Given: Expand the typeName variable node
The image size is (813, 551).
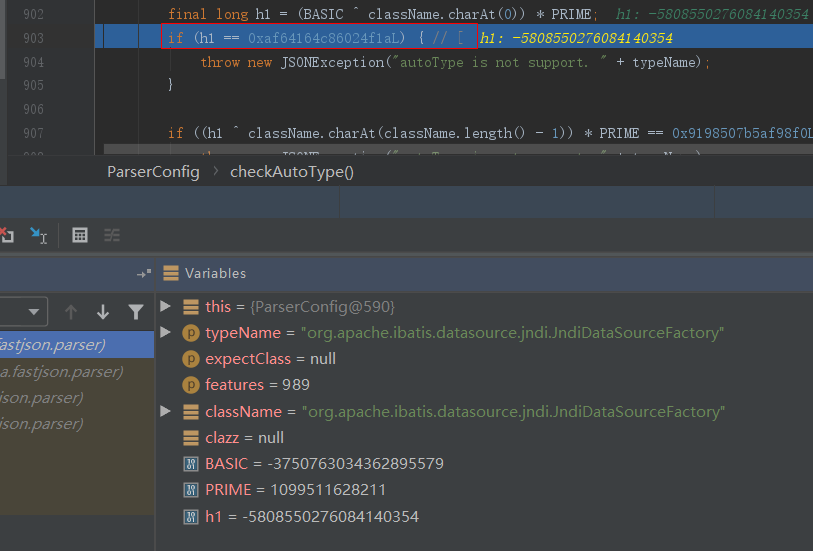Looking at the screenshot, I should (166, 332).
